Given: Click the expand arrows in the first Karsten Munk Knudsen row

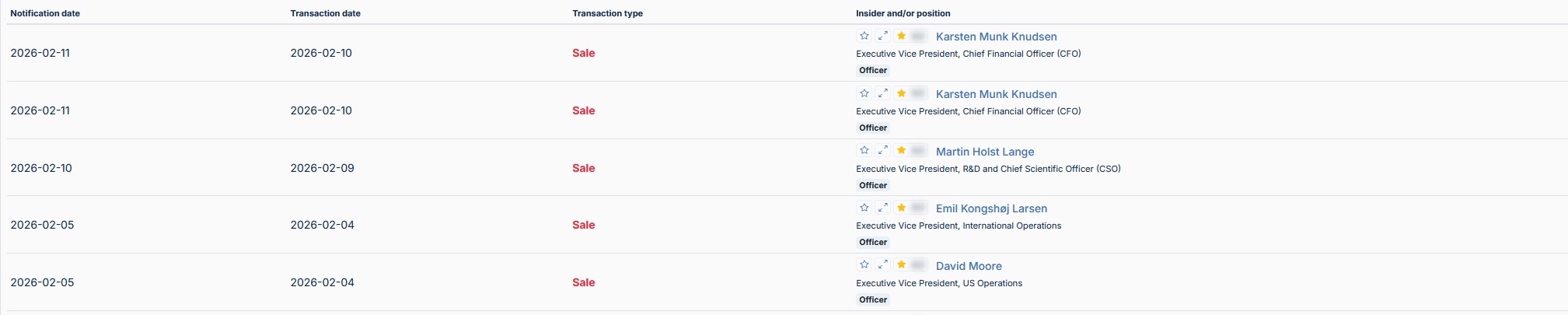Looking at the screenshot, I should [x=882, y=36].
